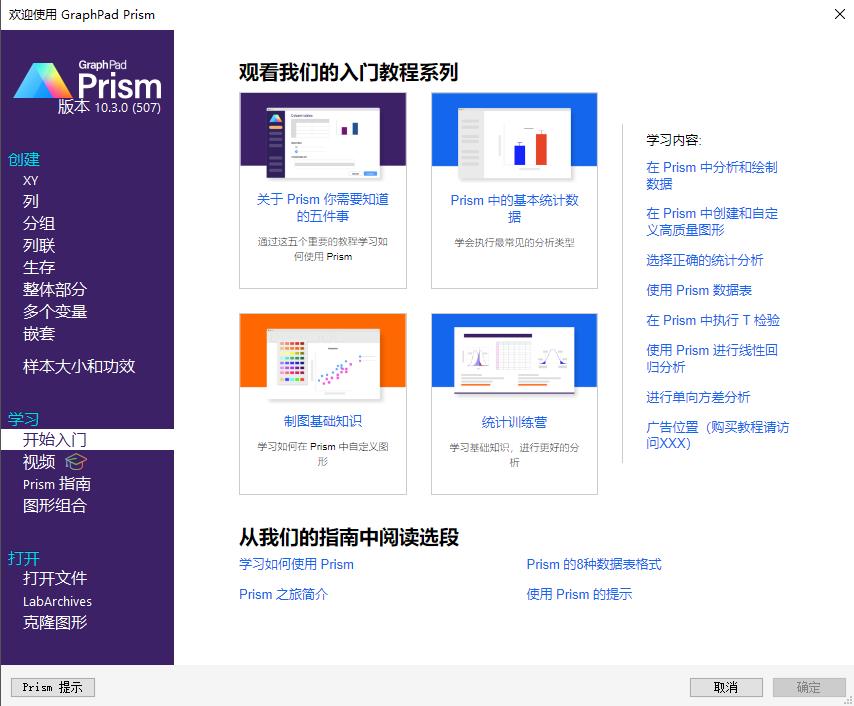Click Prism 中的基本统计数据 title link
854x706 pixels.
click(x=514, y=208)
